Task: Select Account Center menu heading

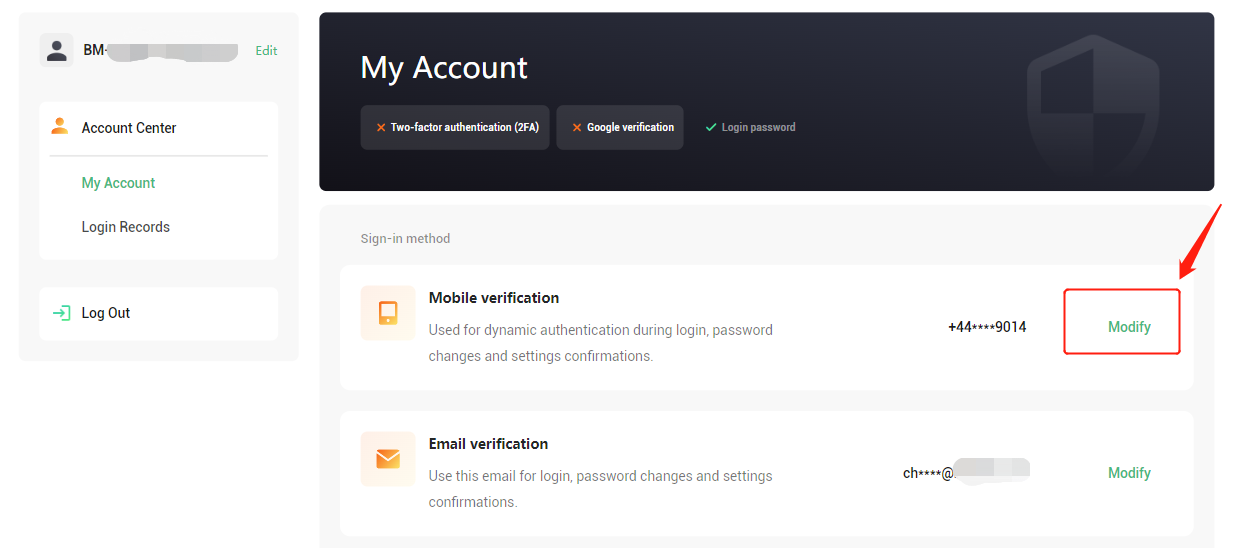Action: pyautogui.click(x=129, y=128)
